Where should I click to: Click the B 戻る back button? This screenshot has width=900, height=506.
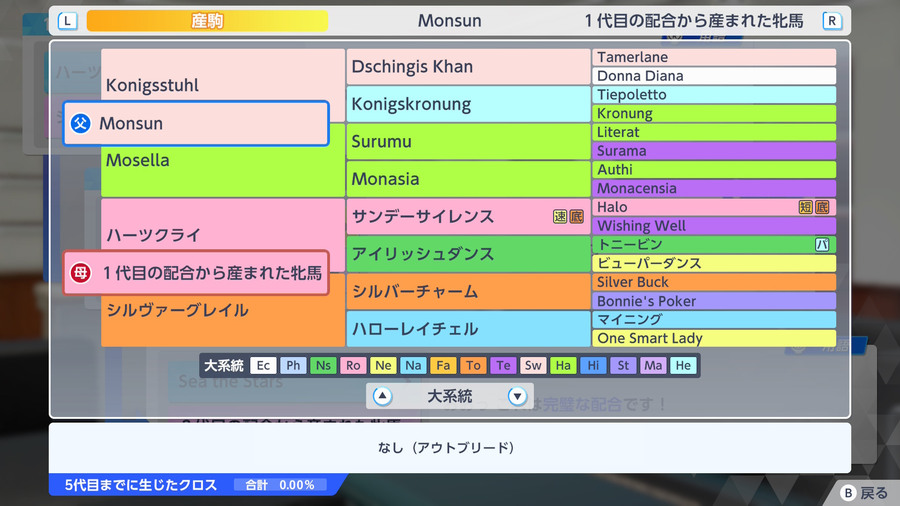click(864, 493)
